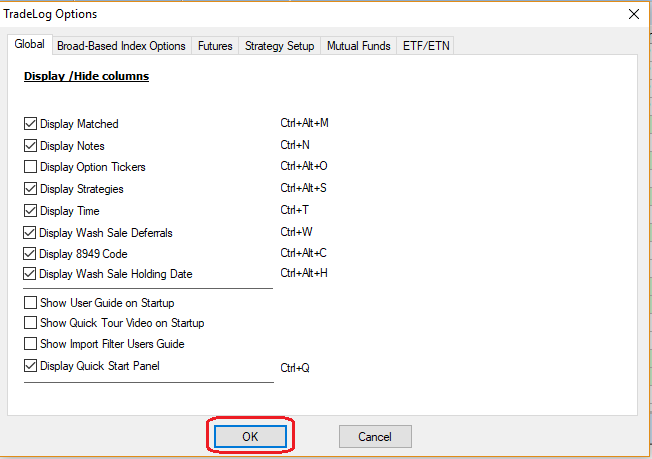The image size is (652, 459).
Task: Open the Futures tab
Action: pos(215,46)
